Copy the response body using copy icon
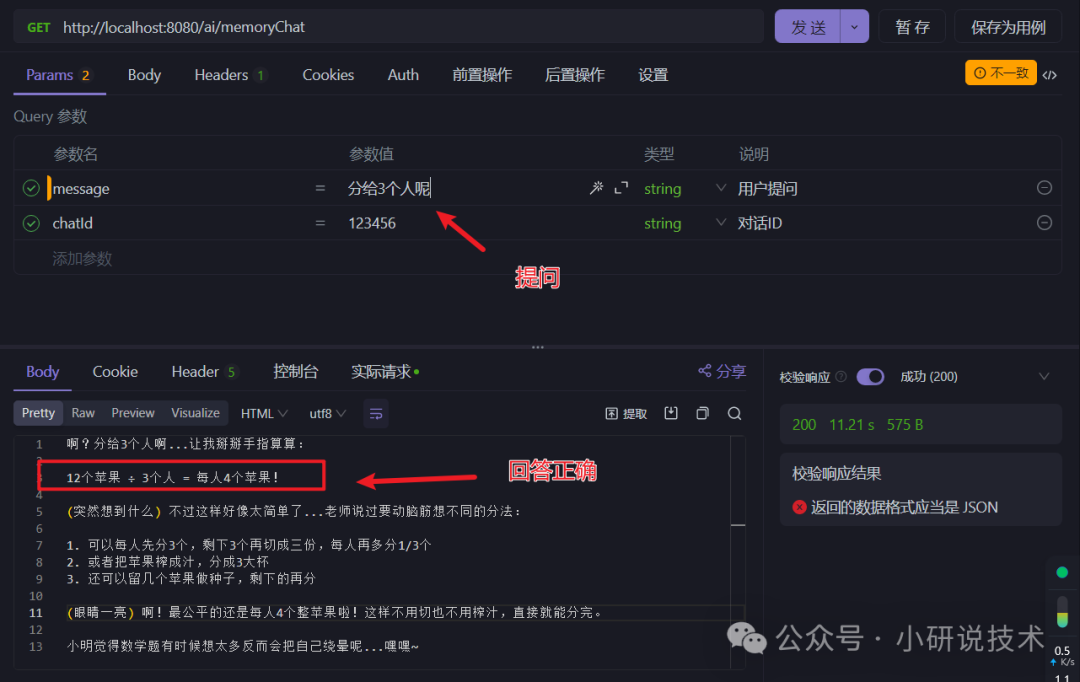This screenshot has height=682, width=1080. click(x=703, y=413)
